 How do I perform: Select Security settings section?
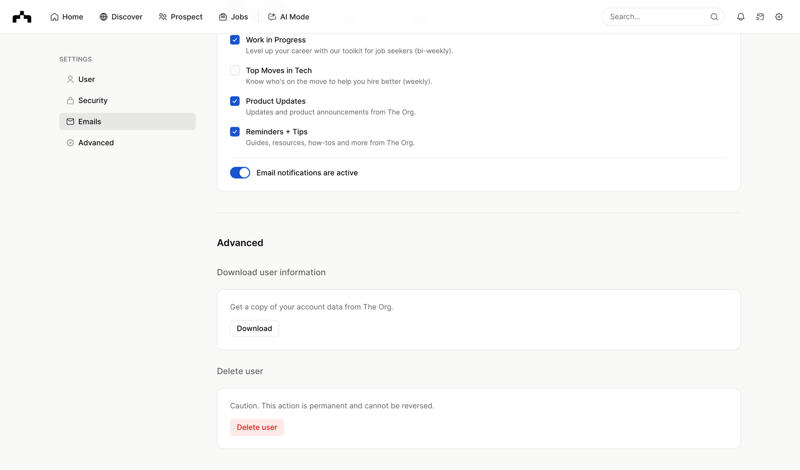(128, 101)
